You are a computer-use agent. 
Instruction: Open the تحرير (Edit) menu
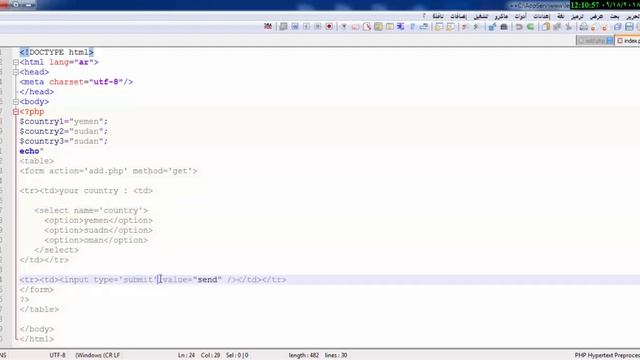pyautogui.click(x=633, y=16)
